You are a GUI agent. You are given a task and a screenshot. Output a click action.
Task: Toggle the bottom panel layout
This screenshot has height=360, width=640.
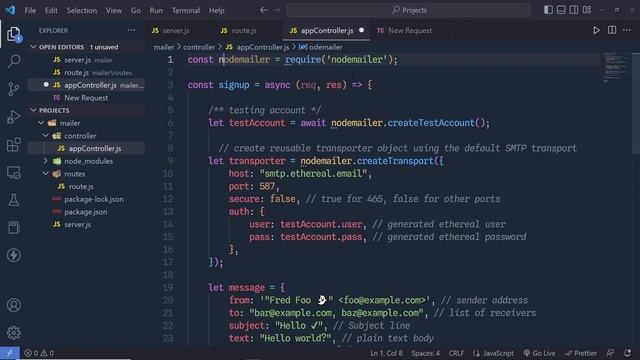pos(561,10)
